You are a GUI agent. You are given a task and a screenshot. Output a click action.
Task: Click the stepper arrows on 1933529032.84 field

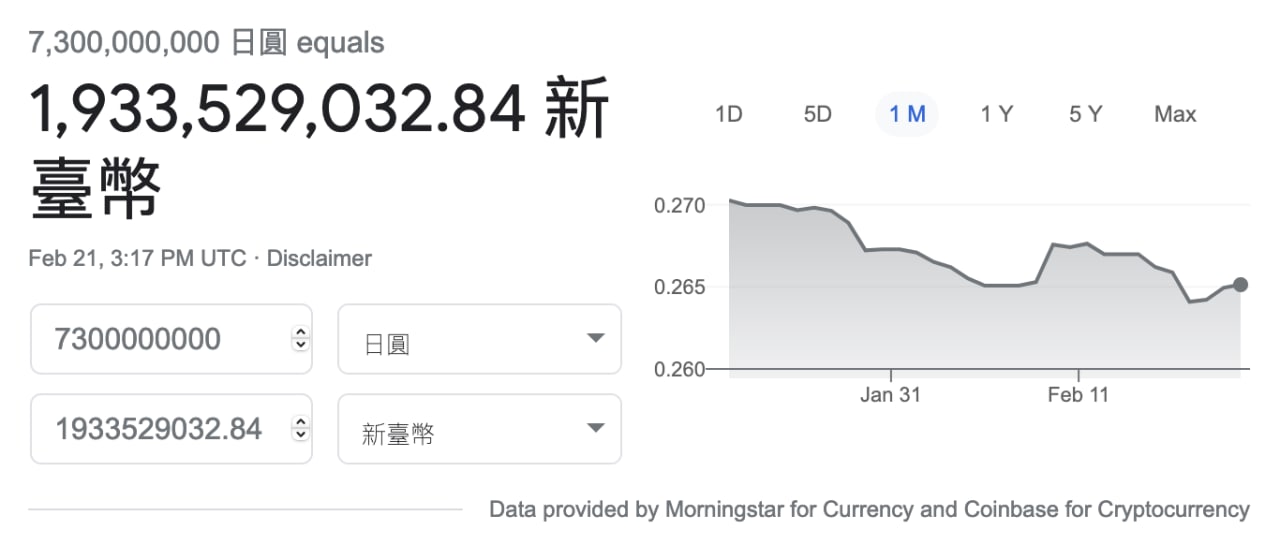300,429
